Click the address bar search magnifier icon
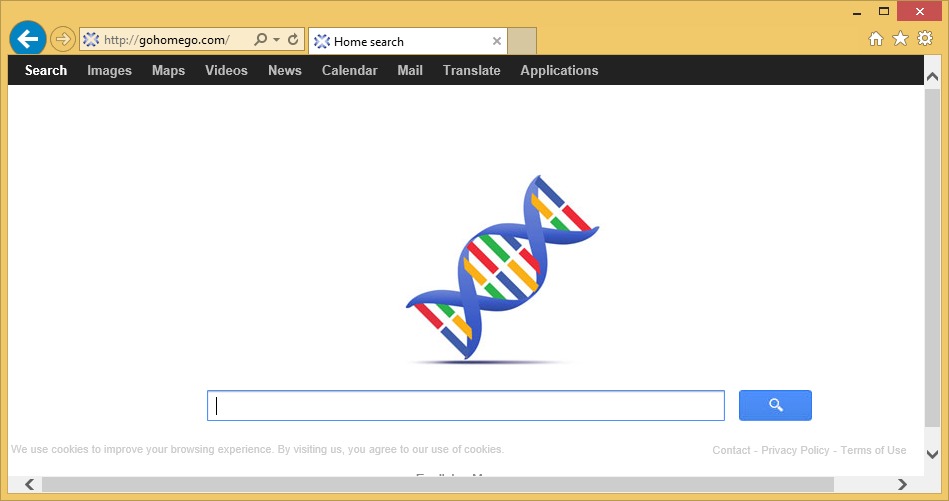The width and height of the screenshot is (949, 501). (x=260, y=39)
